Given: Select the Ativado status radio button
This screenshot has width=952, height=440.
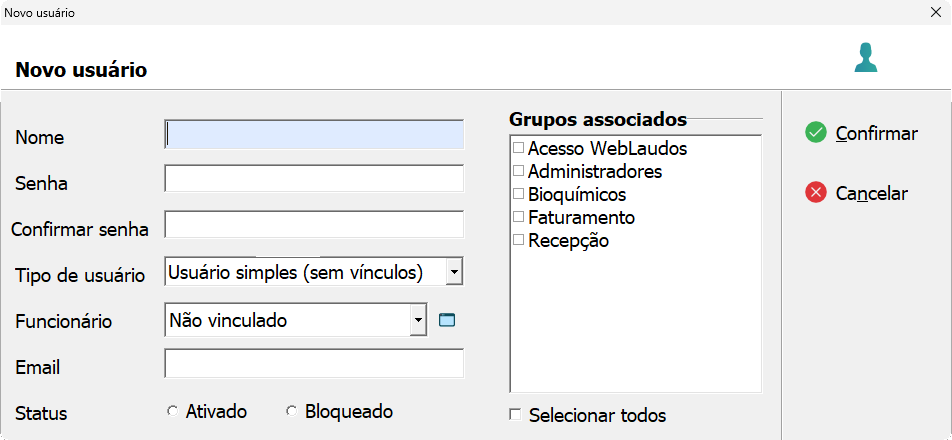Looking at the screenshot, I should (x=172, y=411).
